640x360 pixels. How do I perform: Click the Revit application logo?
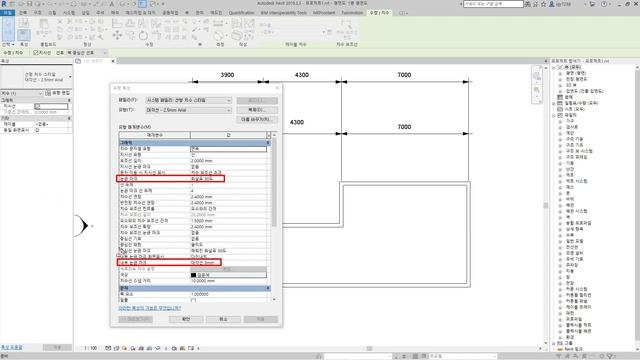4,4
